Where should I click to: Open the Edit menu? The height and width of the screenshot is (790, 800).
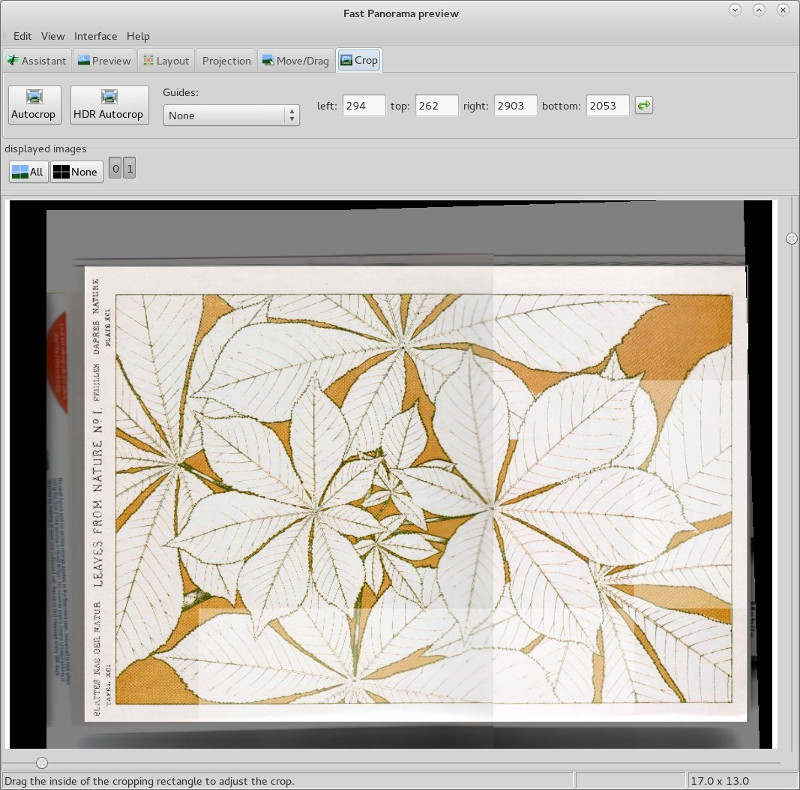point(22,36)
